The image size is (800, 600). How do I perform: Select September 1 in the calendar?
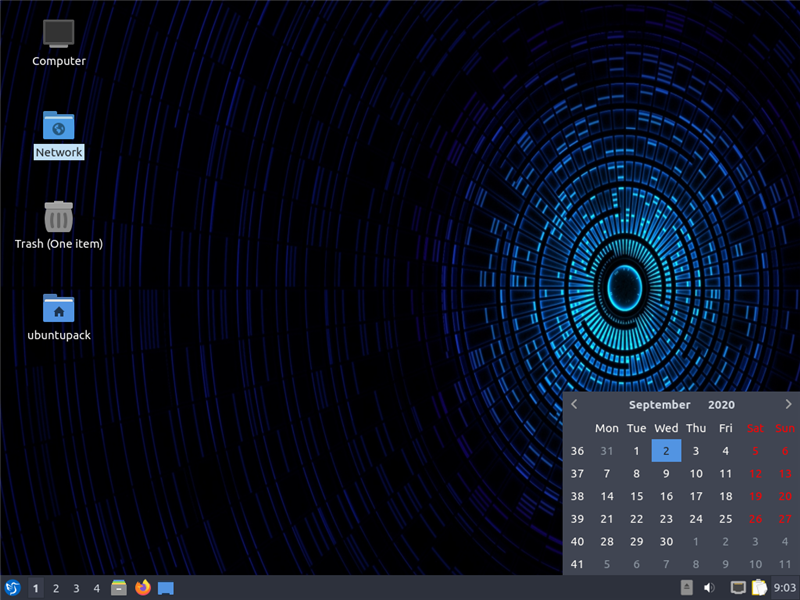(x=636, y=451)
